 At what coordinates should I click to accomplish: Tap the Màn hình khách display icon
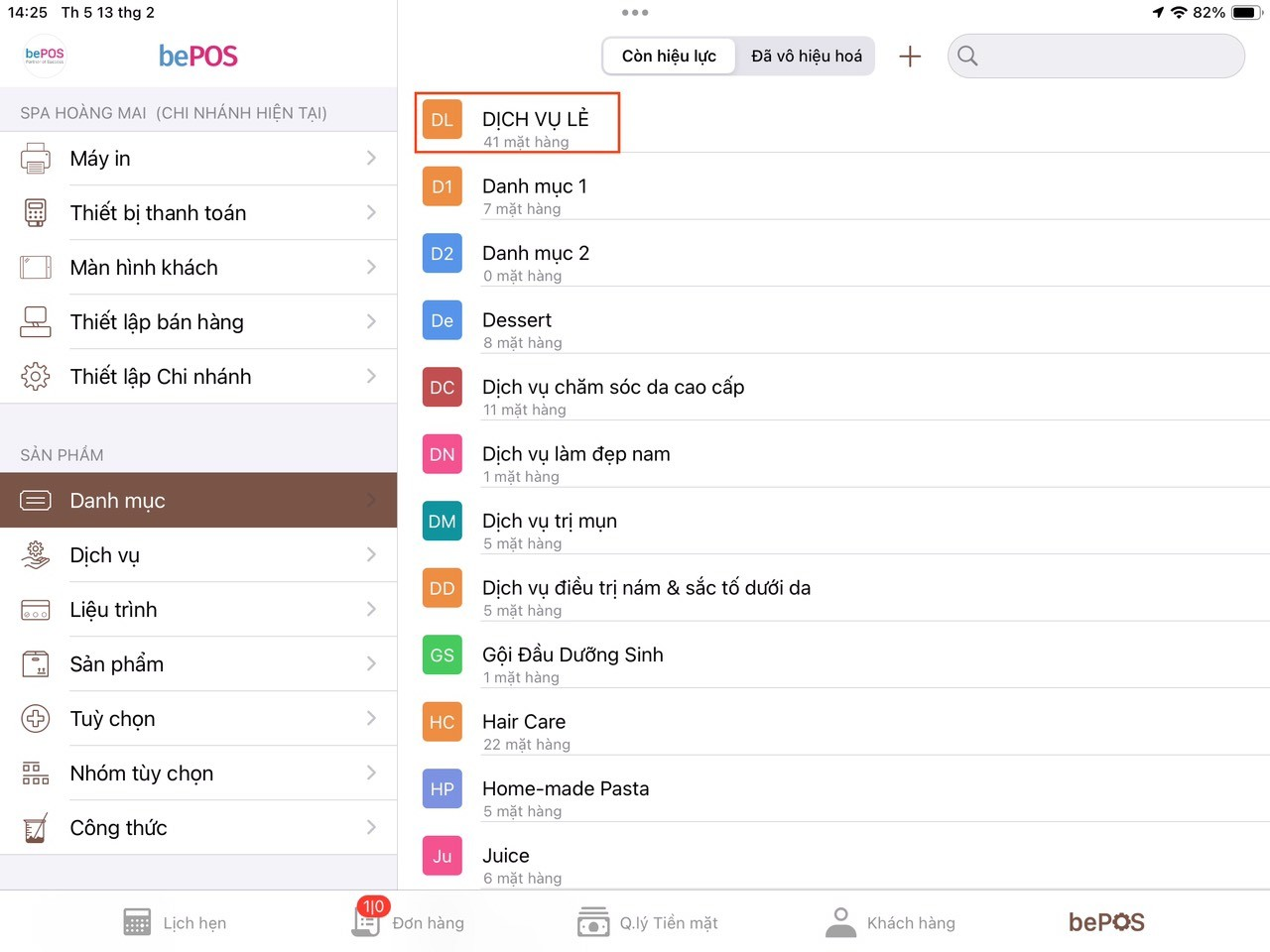pos(36,268)
